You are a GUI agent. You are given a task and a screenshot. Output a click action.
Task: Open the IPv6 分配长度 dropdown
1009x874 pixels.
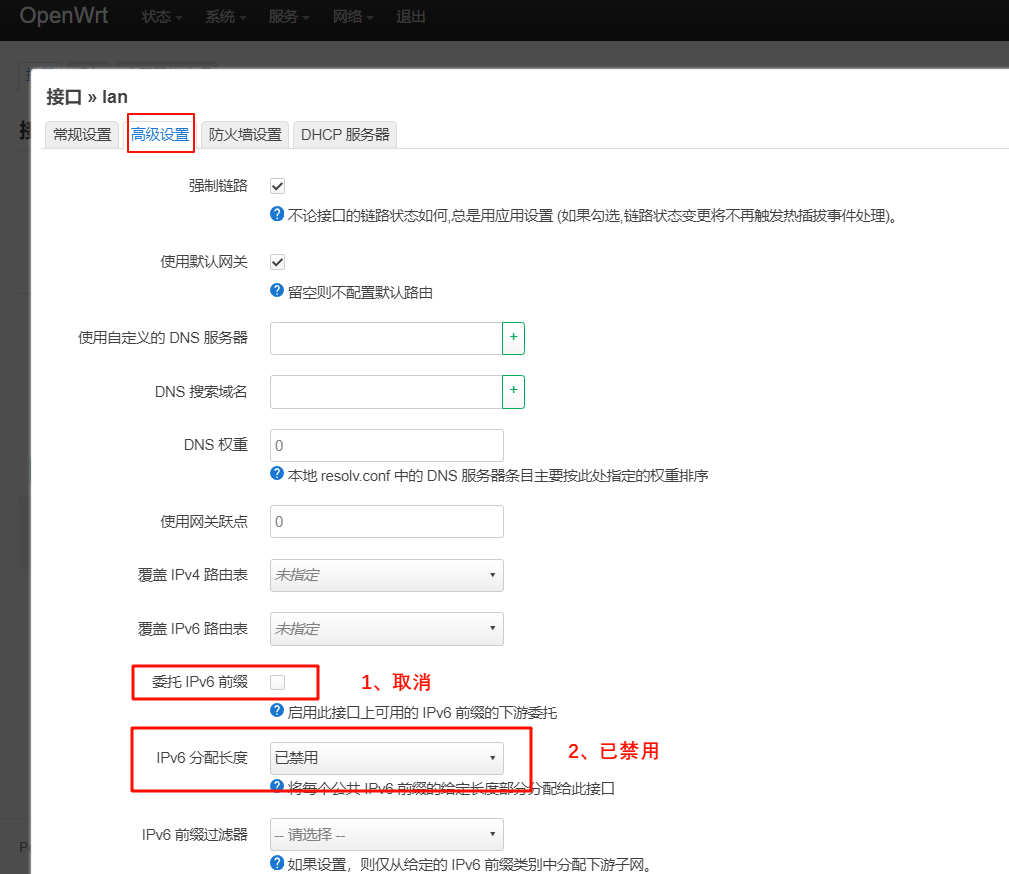[x=386, y=758]
